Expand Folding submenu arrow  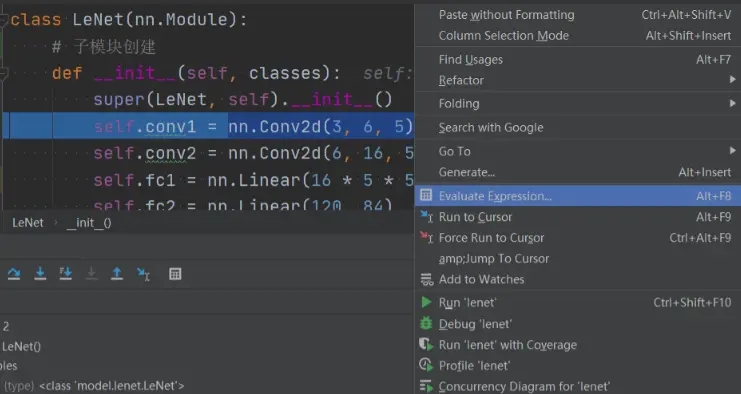[x=732, y=103]
